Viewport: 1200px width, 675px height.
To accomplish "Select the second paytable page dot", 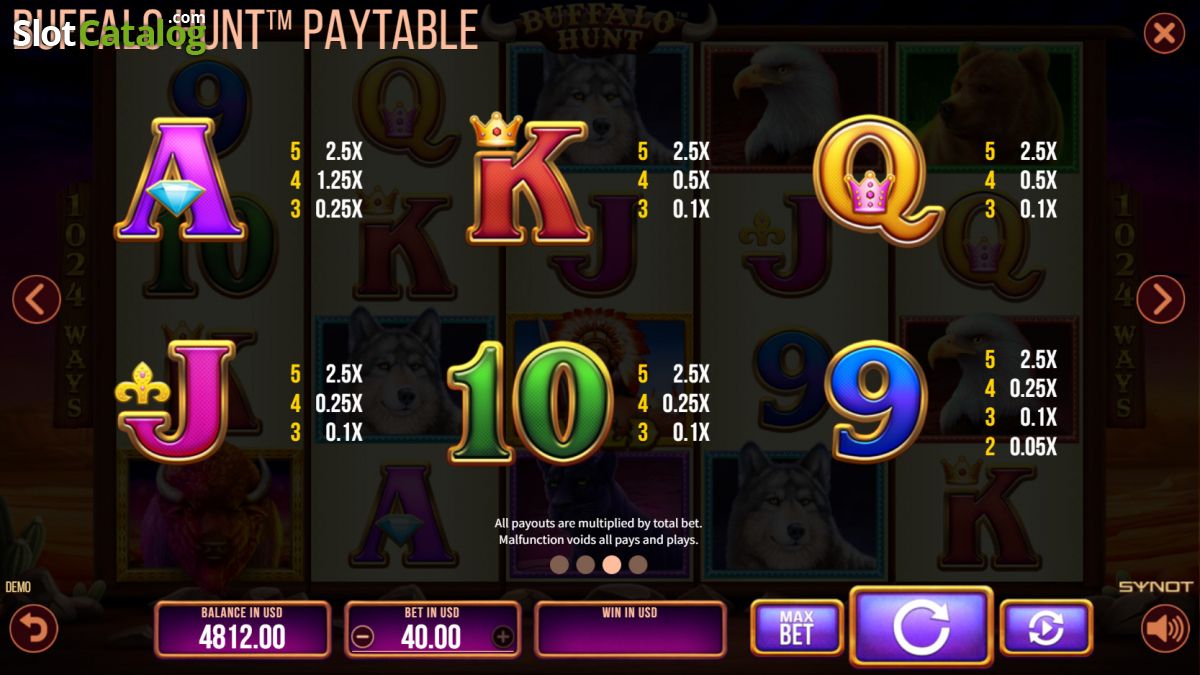I will click(586, 565).
